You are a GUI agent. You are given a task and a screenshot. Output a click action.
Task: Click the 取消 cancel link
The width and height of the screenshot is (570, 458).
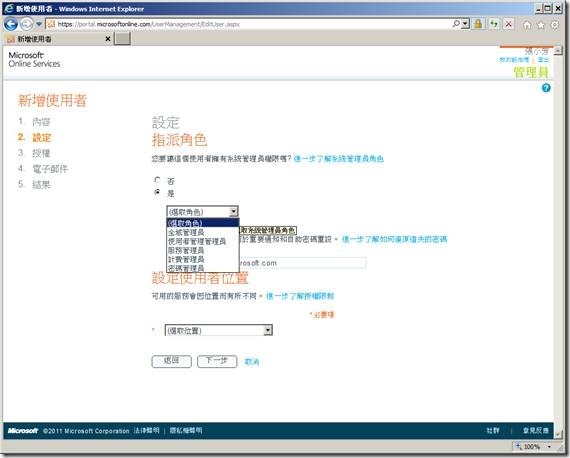coord(252,362)
